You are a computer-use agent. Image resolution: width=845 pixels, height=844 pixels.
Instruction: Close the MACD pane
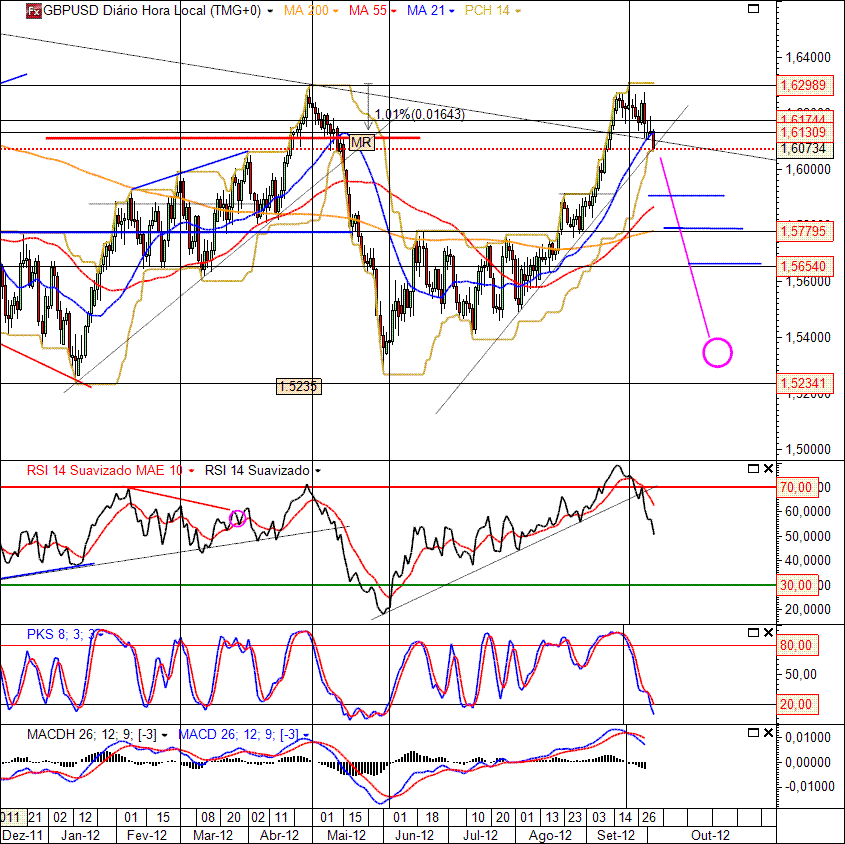768,733
